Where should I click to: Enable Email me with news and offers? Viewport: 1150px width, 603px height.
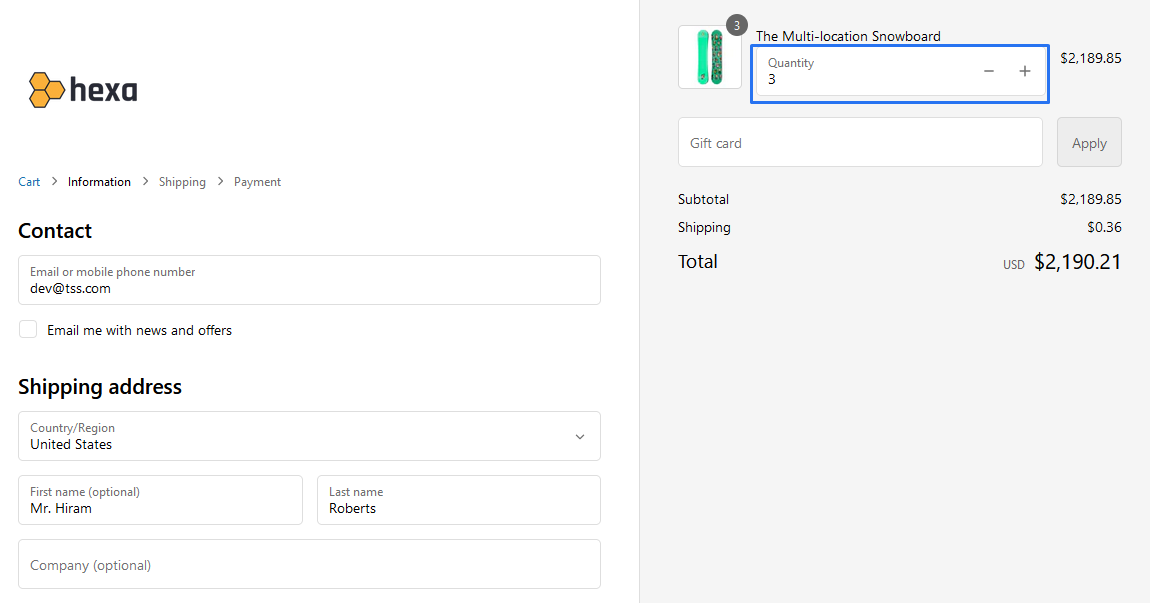[28, 330]
